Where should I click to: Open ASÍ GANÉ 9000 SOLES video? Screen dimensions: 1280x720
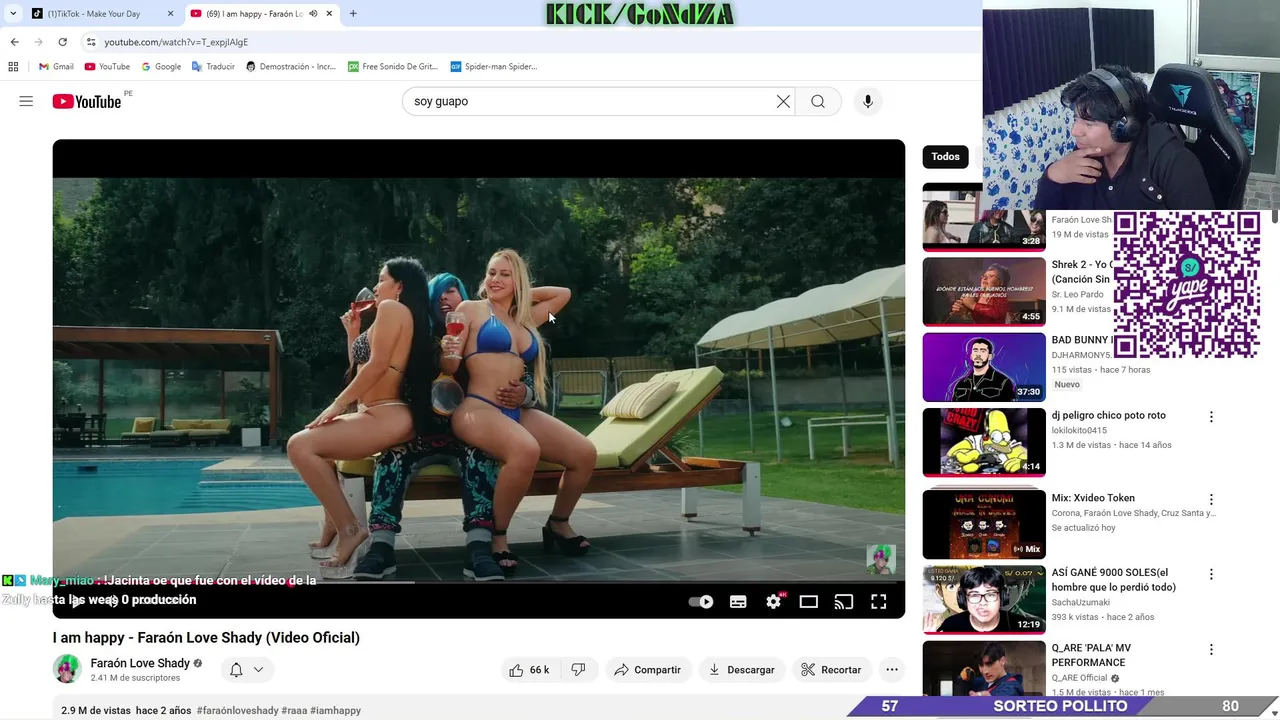[984, 599]
